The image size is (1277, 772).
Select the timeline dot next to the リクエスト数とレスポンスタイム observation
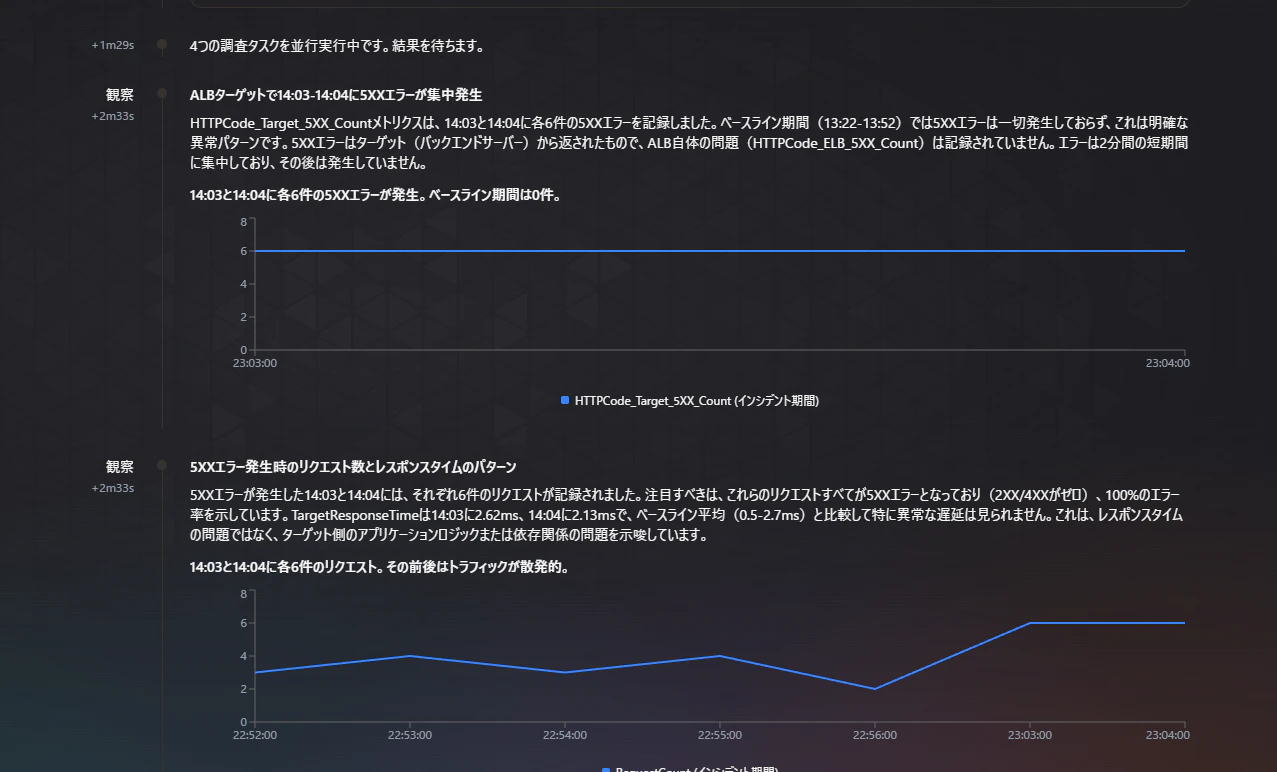pyautogui.click(x=161, y=466)
